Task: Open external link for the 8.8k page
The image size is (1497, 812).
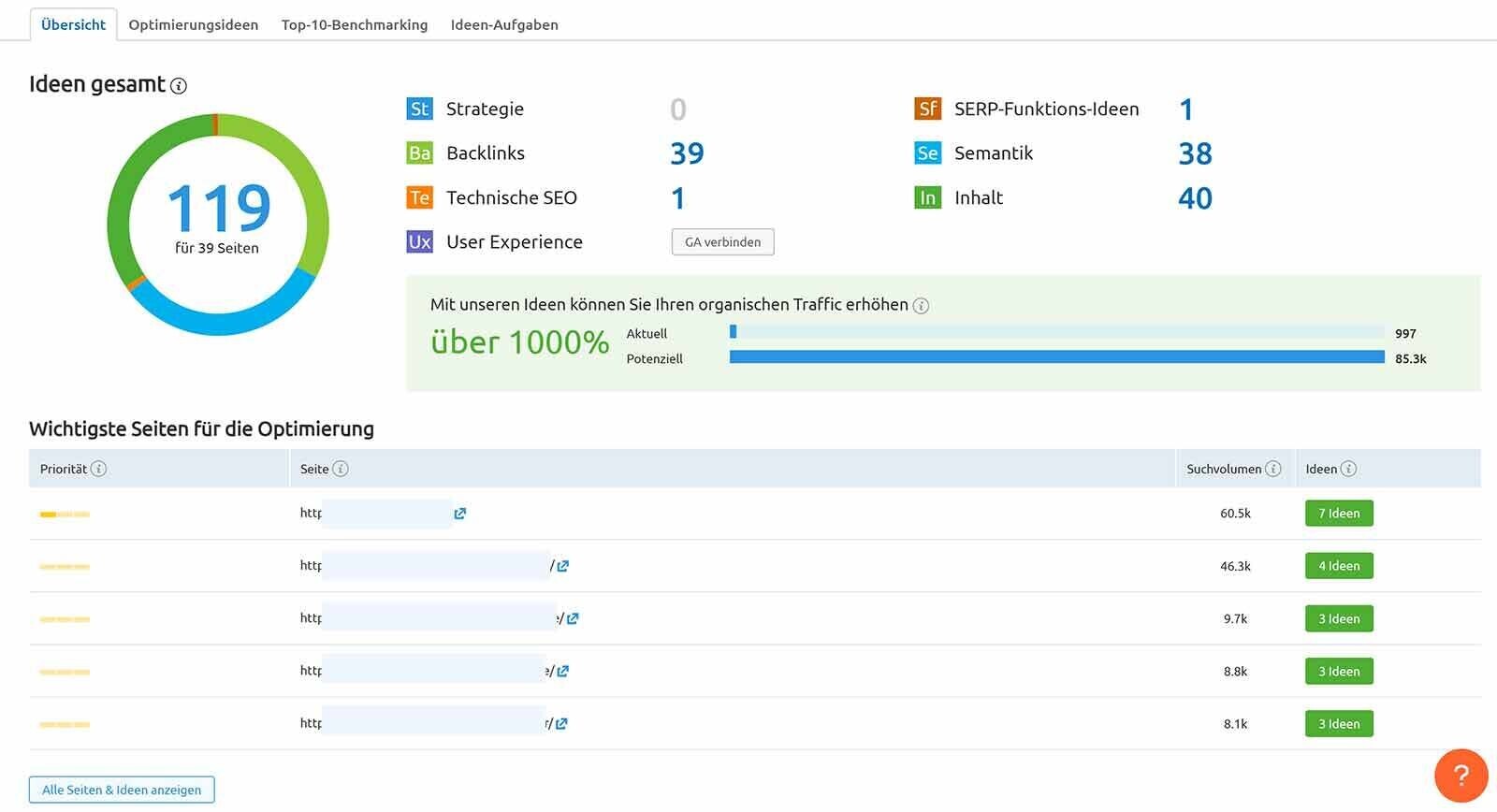Action: [x=562, y=671]
